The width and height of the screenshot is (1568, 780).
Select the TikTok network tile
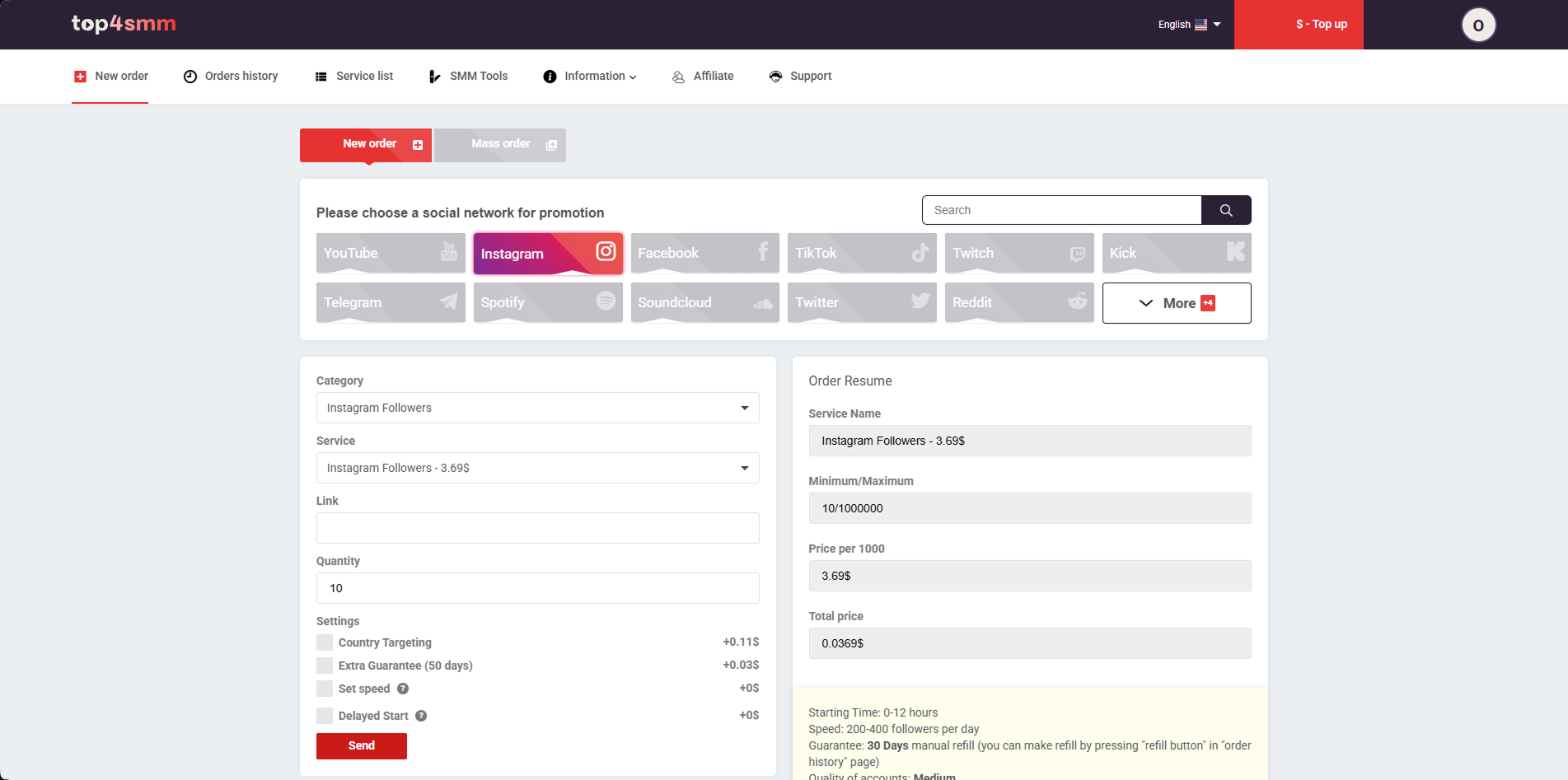862,253
